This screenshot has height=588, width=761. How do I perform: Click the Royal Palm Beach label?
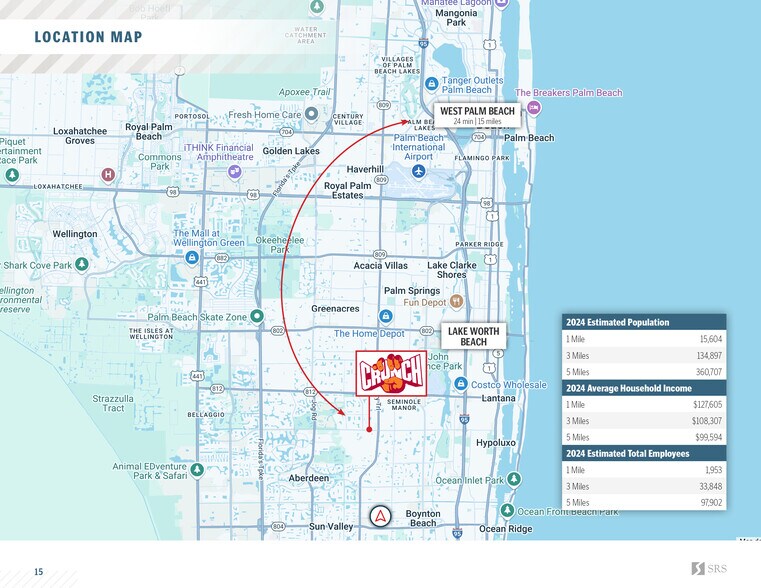click(149, 131)
